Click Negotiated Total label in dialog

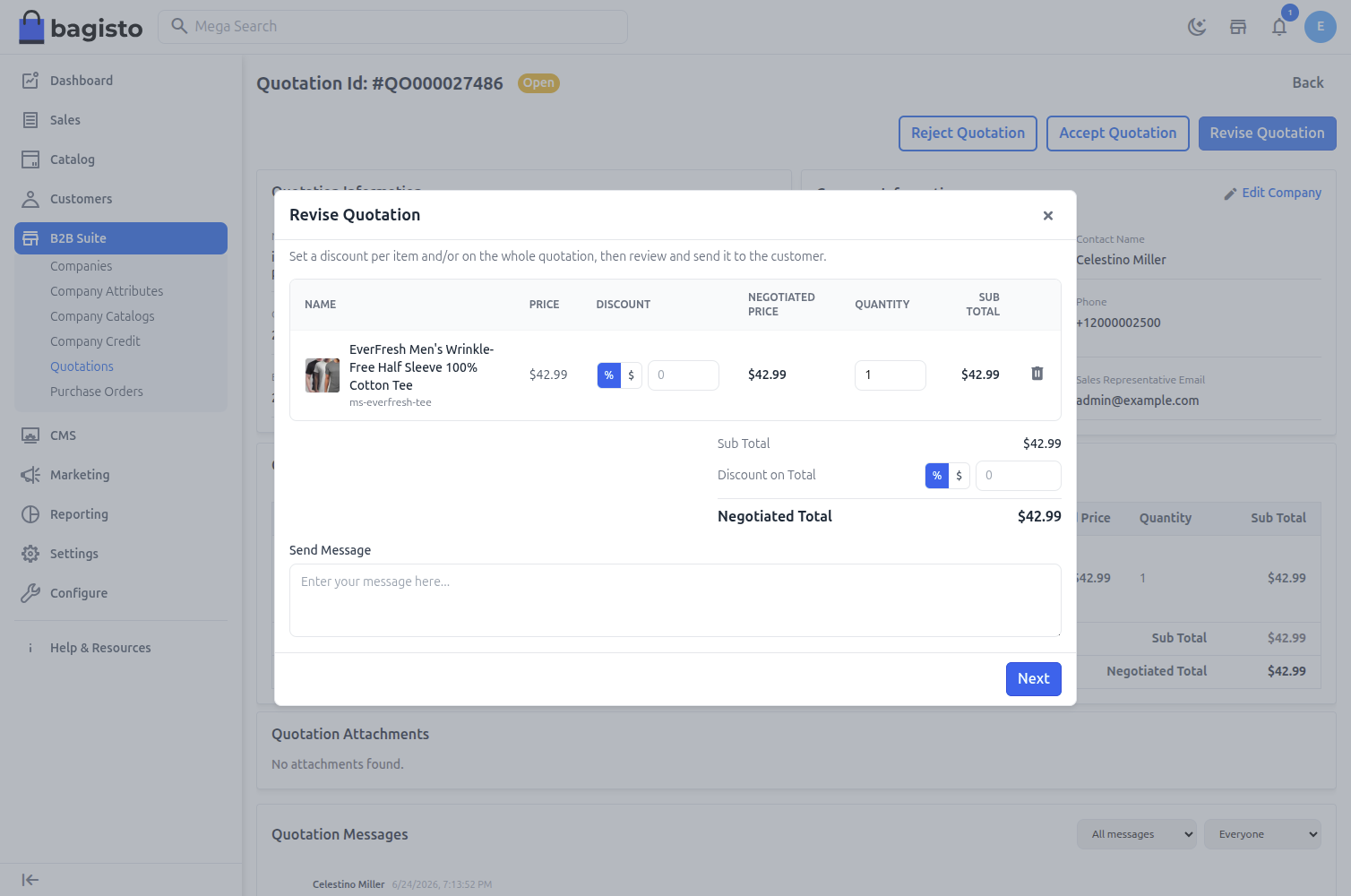click(x=775, y=516)
